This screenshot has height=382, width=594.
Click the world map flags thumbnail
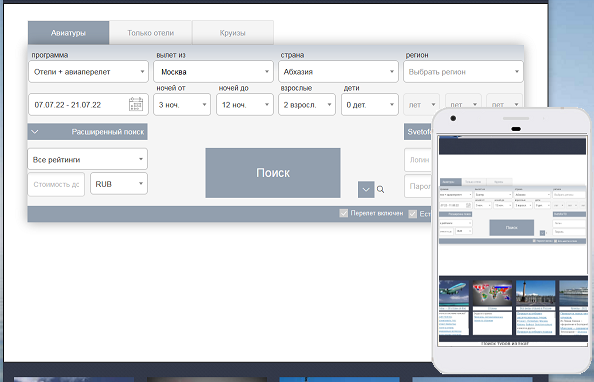coord(492,293)
